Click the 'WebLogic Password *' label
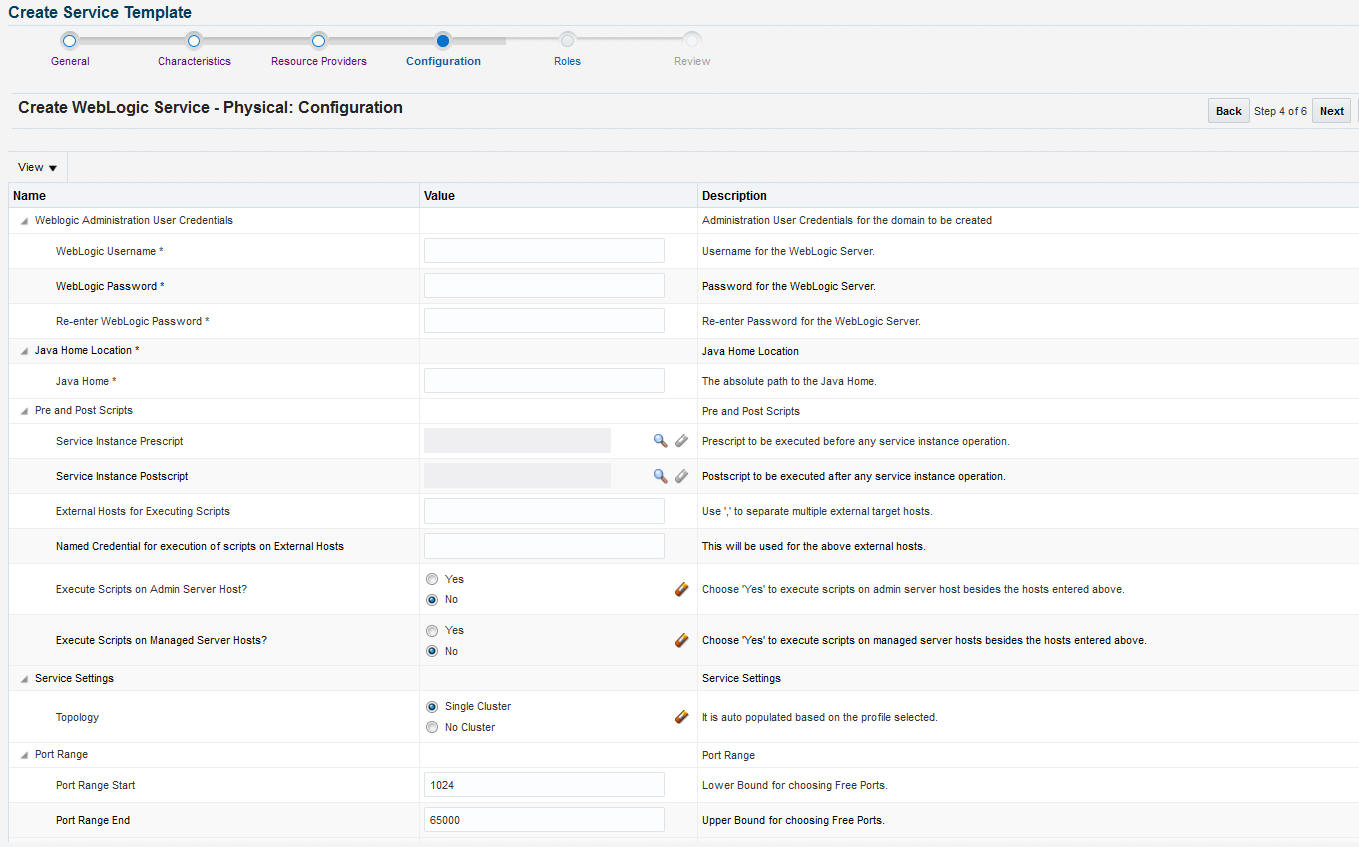The height and width of the screenshot is (847, 1359). coord(110,287)
